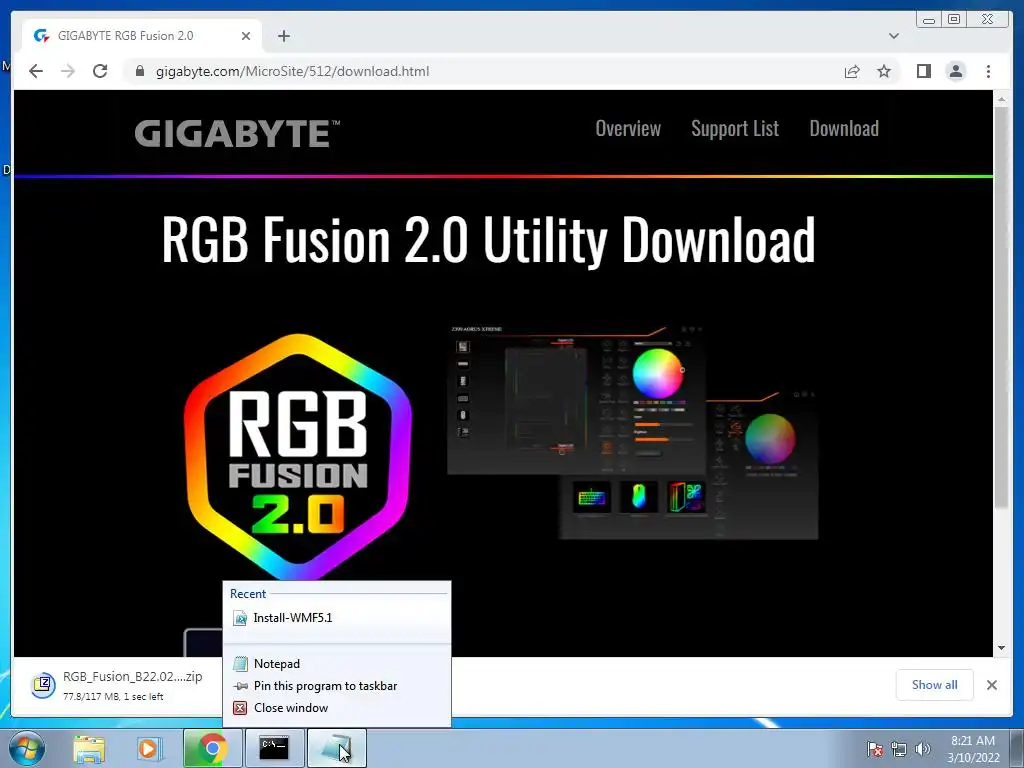Click the GIGABYTE logo
This screenshot has height=768, width=1024.
[x=238, y=133]
